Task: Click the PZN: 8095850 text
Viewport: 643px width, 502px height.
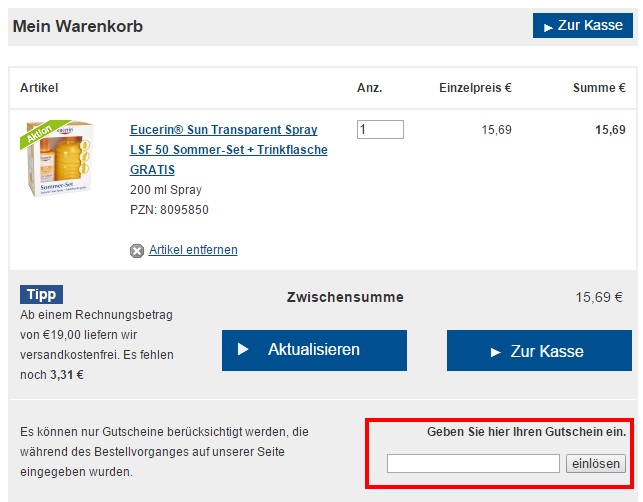Action: [x=169, y=210]
